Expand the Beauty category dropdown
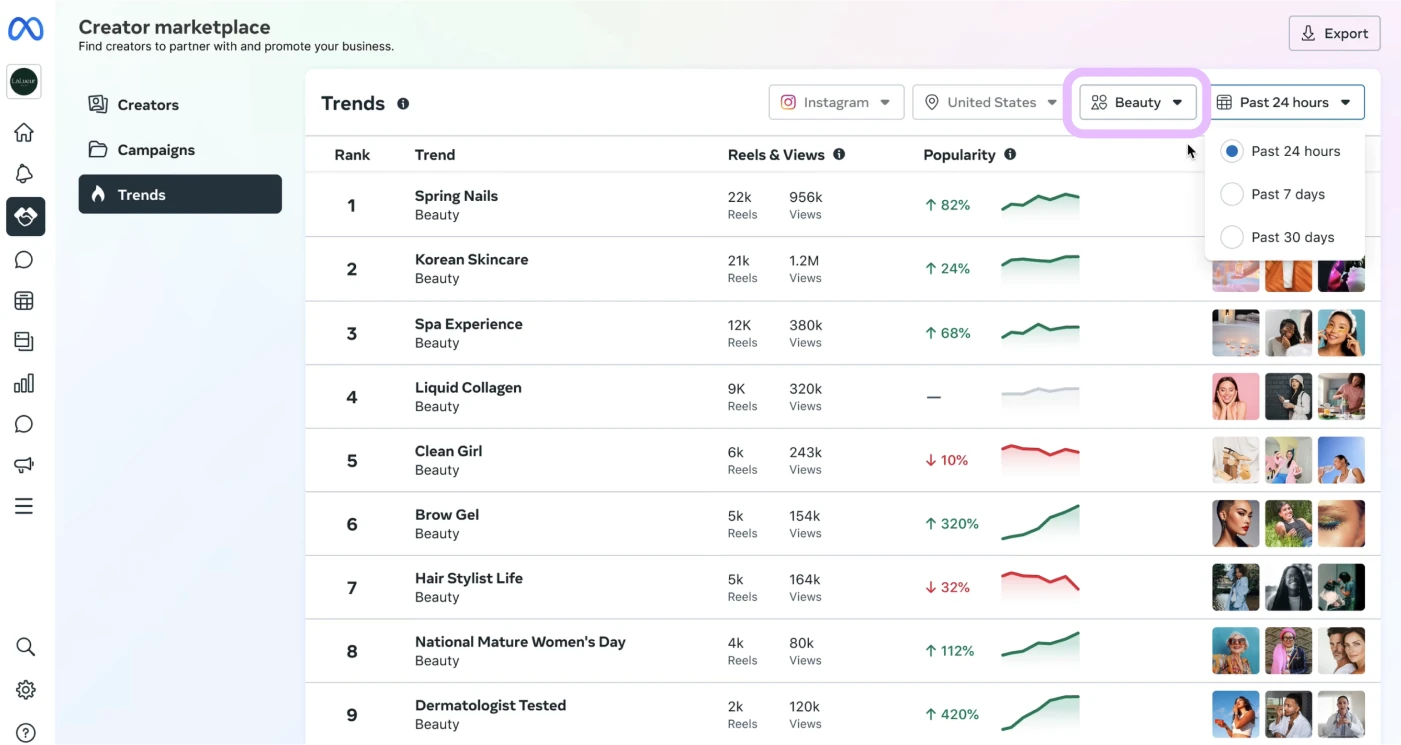Image resolution: width=1401 pixels, height=745 pixels. coord(1138,102)
